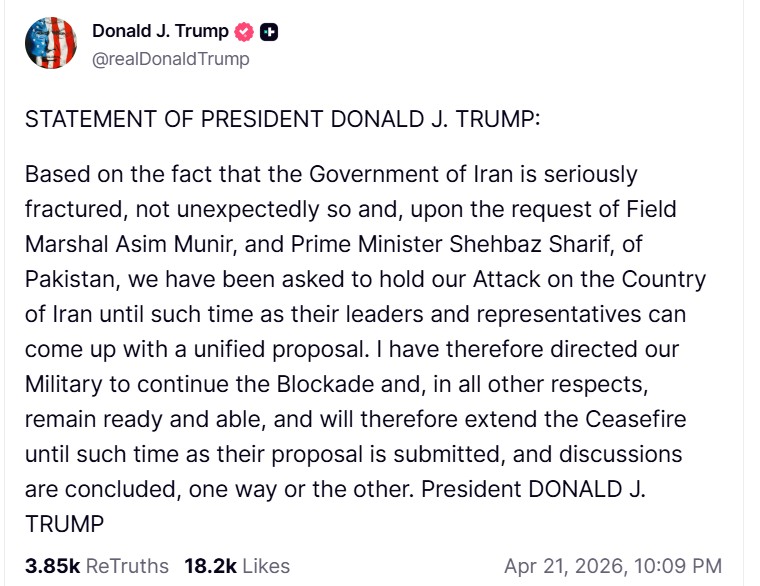View the 18.2k Likes list
760x586 pixels.
click(x=236, y=566)
